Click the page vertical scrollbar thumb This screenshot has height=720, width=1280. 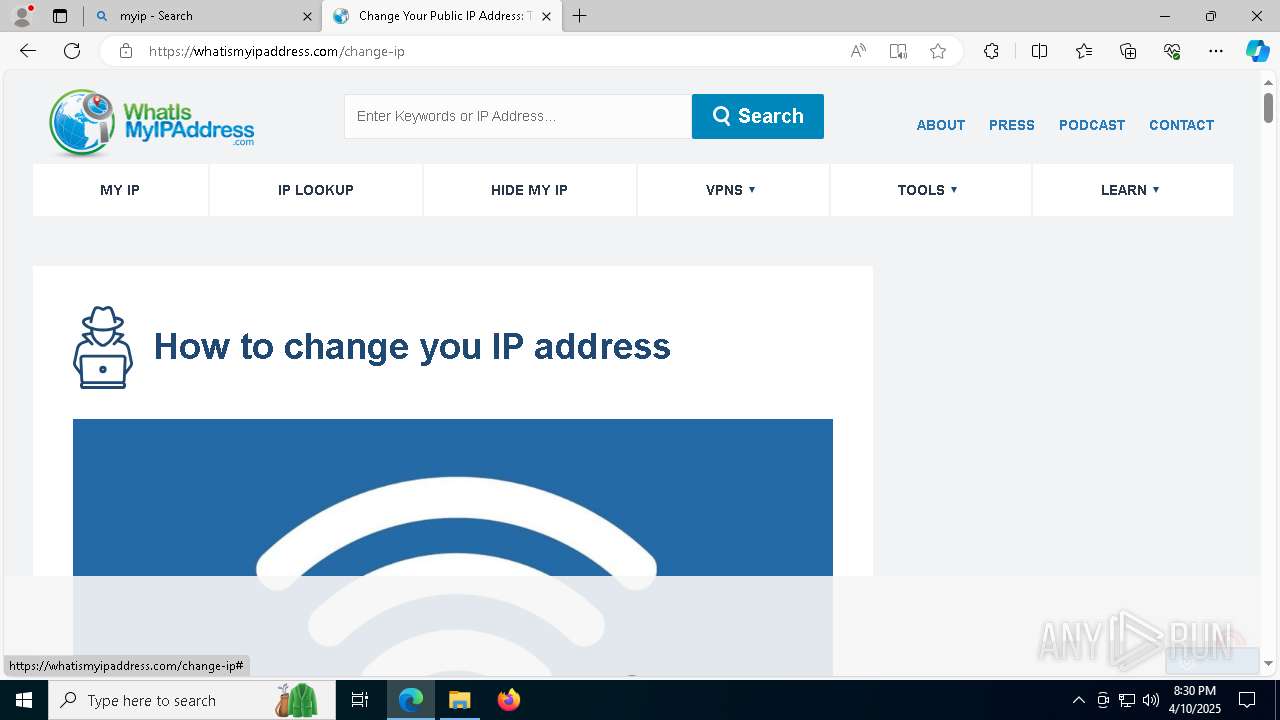1268,107
